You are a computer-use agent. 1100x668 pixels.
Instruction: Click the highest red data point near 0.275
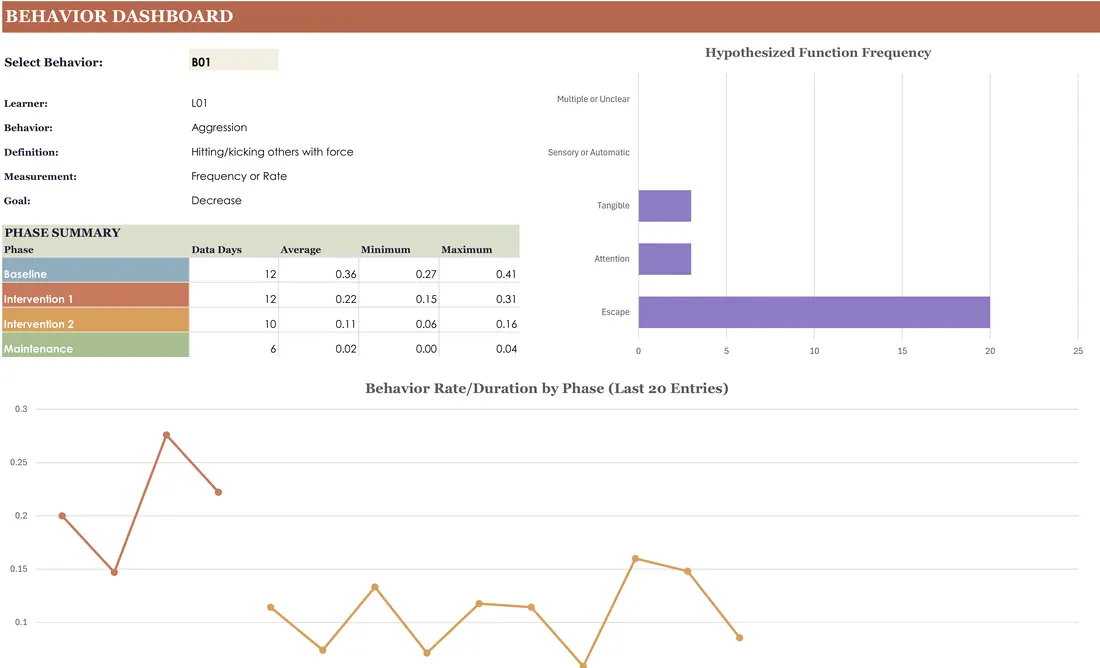click(x=166, y=435)
